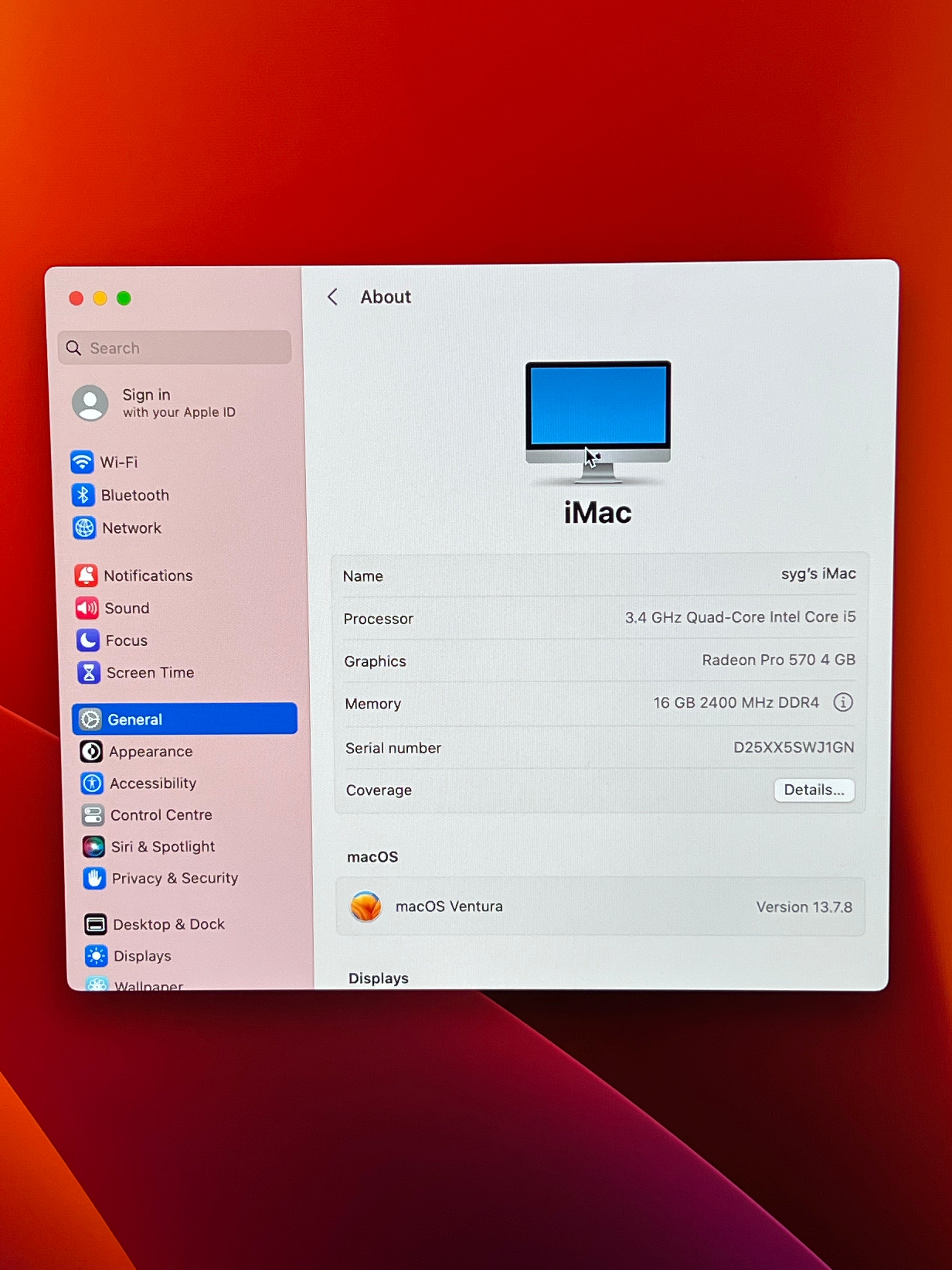
Task: Select Privacy & Security label
Action: 174,878
